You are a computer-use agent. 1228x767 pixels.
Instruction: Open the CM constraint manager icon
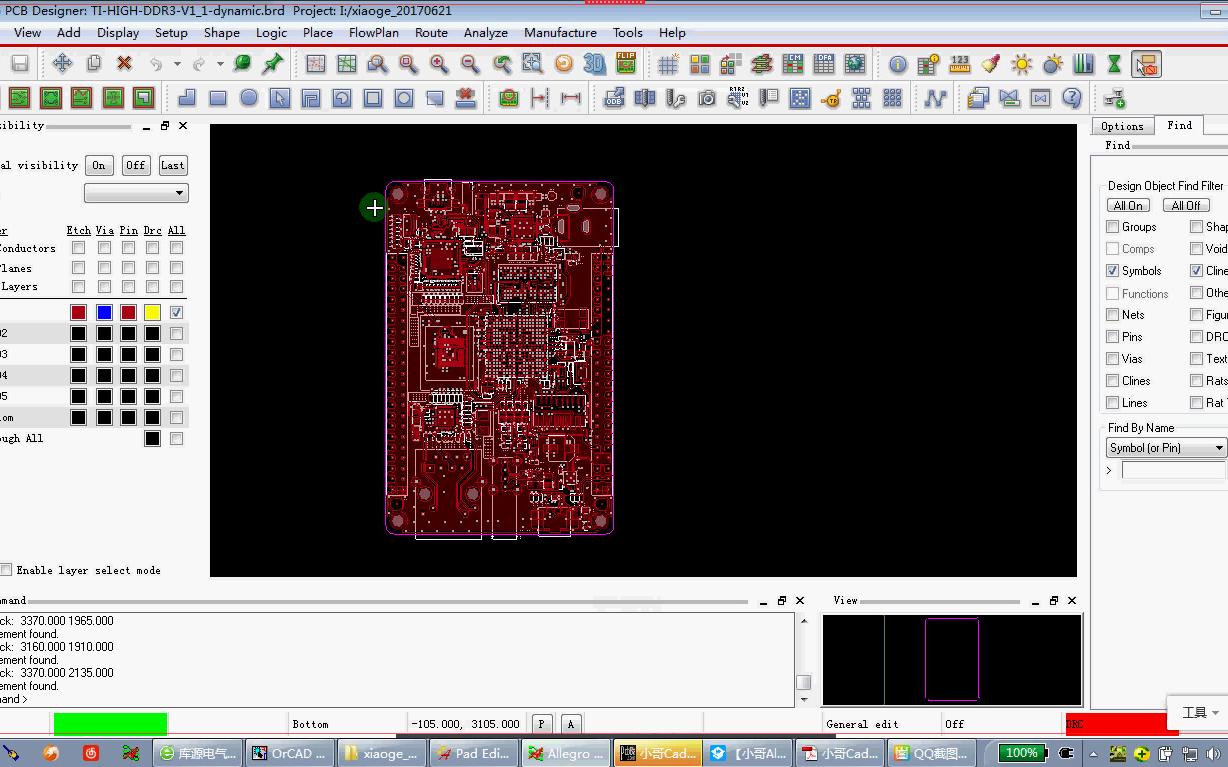coord(793,64)
